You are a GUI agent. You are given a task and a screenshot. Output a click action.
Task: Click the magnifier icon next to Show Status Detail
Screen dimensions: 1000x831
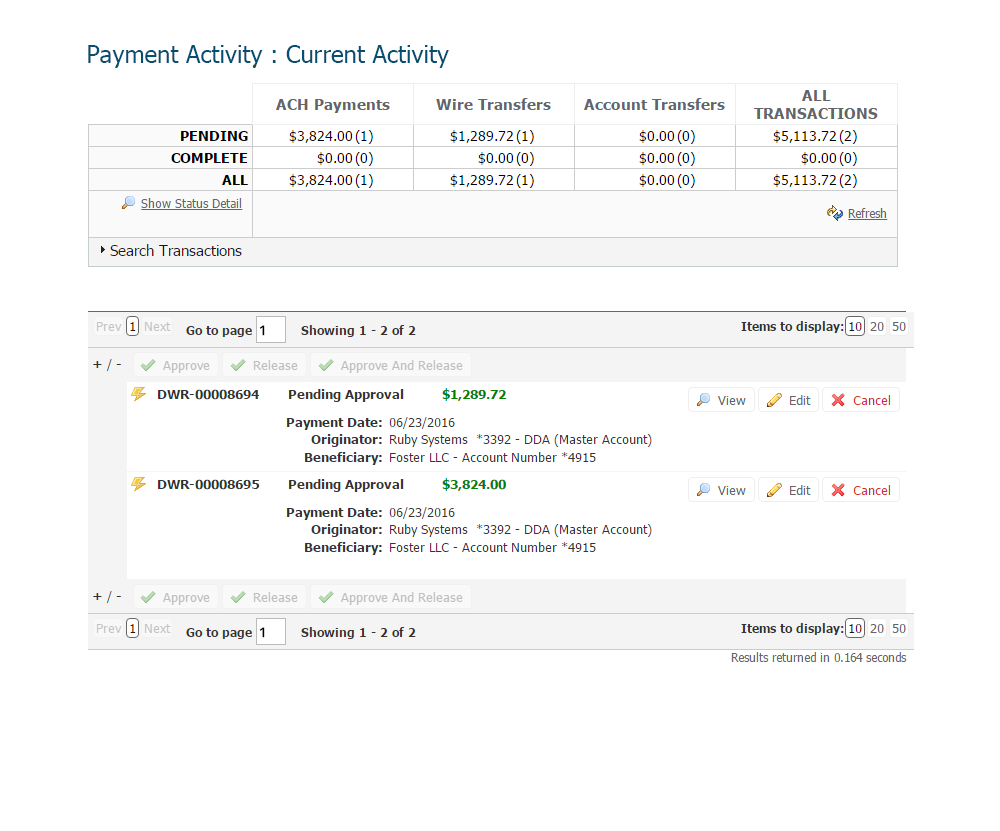pyautogui.click(x=128, y=203)
